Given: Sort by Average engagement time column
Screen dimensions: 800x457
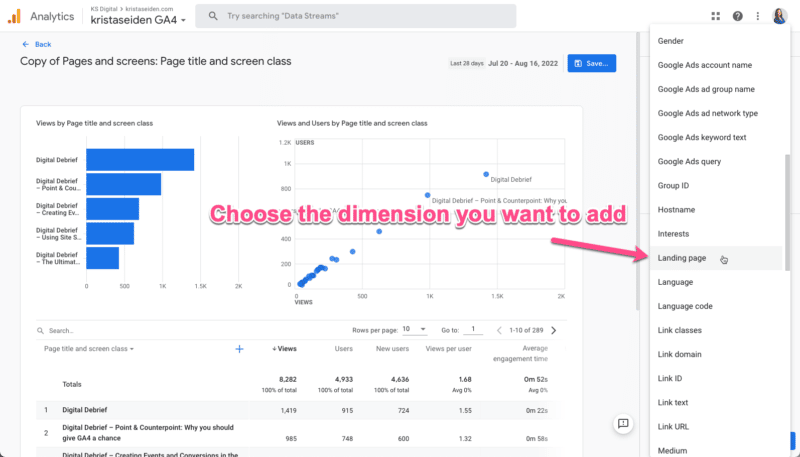Looking at the screenshot, I should point(520,353).
